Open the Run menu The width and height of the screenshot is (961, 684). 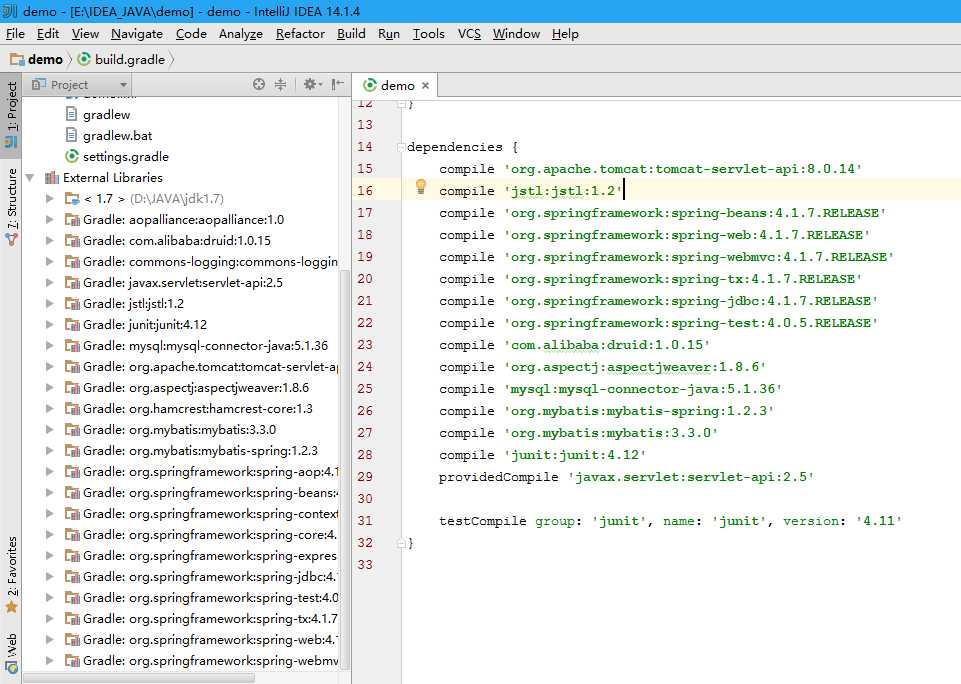[x=389, y=34]
